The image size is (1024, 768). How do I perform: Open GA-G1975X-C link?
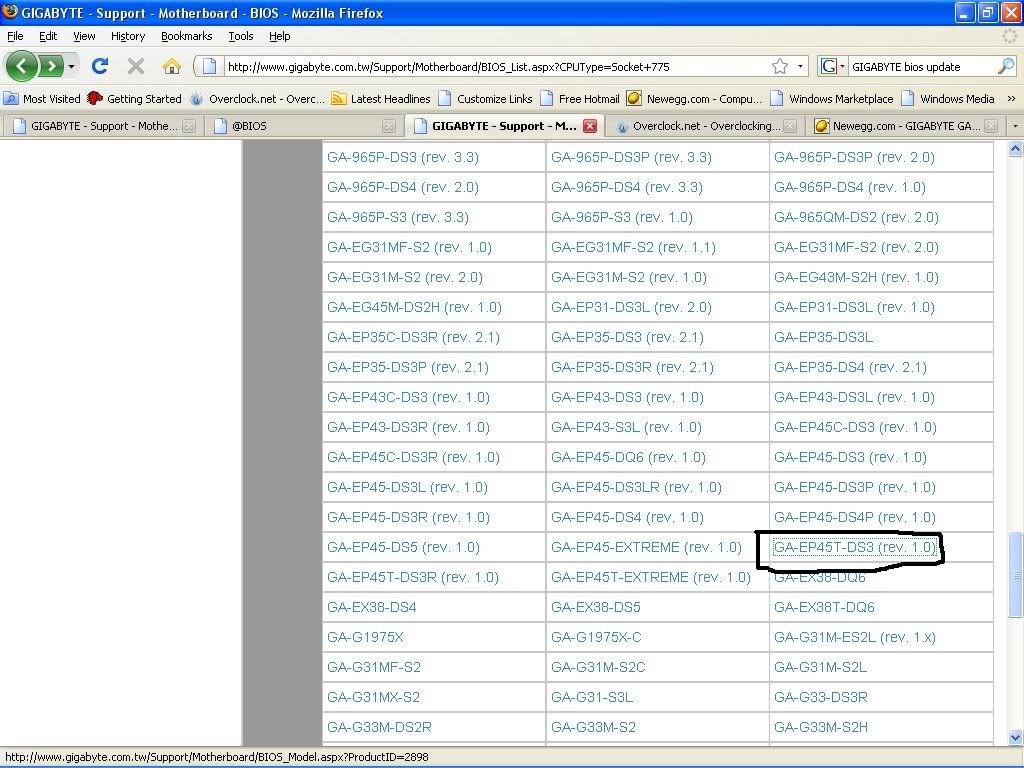point(596,637)
